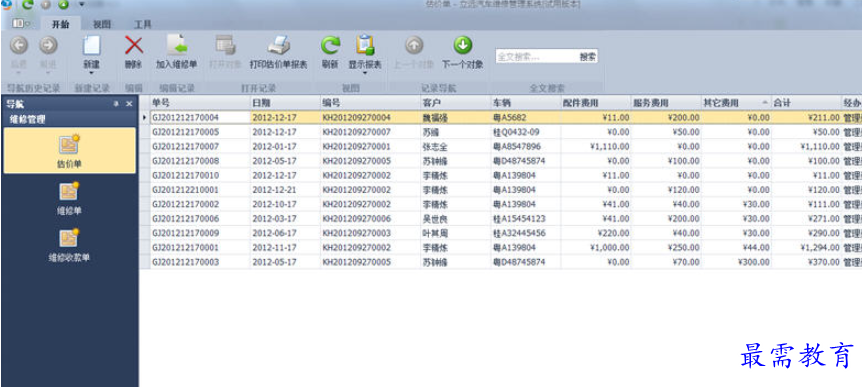Select row GJ201212170008
The image size is (862, 387).
[500, 161]
